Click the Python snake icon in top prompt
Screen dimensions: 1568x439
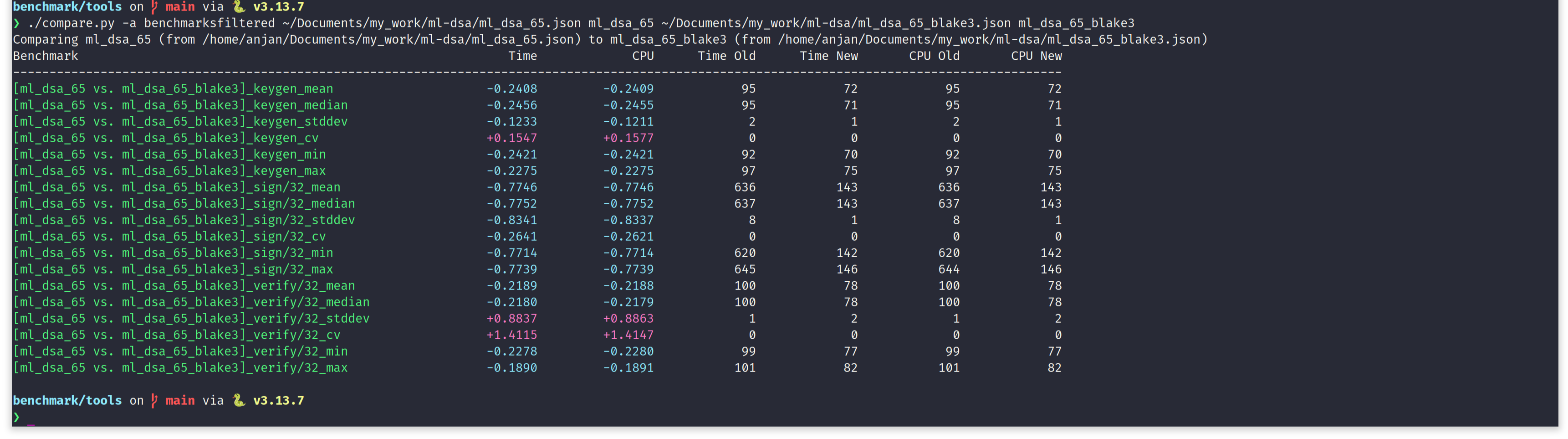(x=239, y=7)
